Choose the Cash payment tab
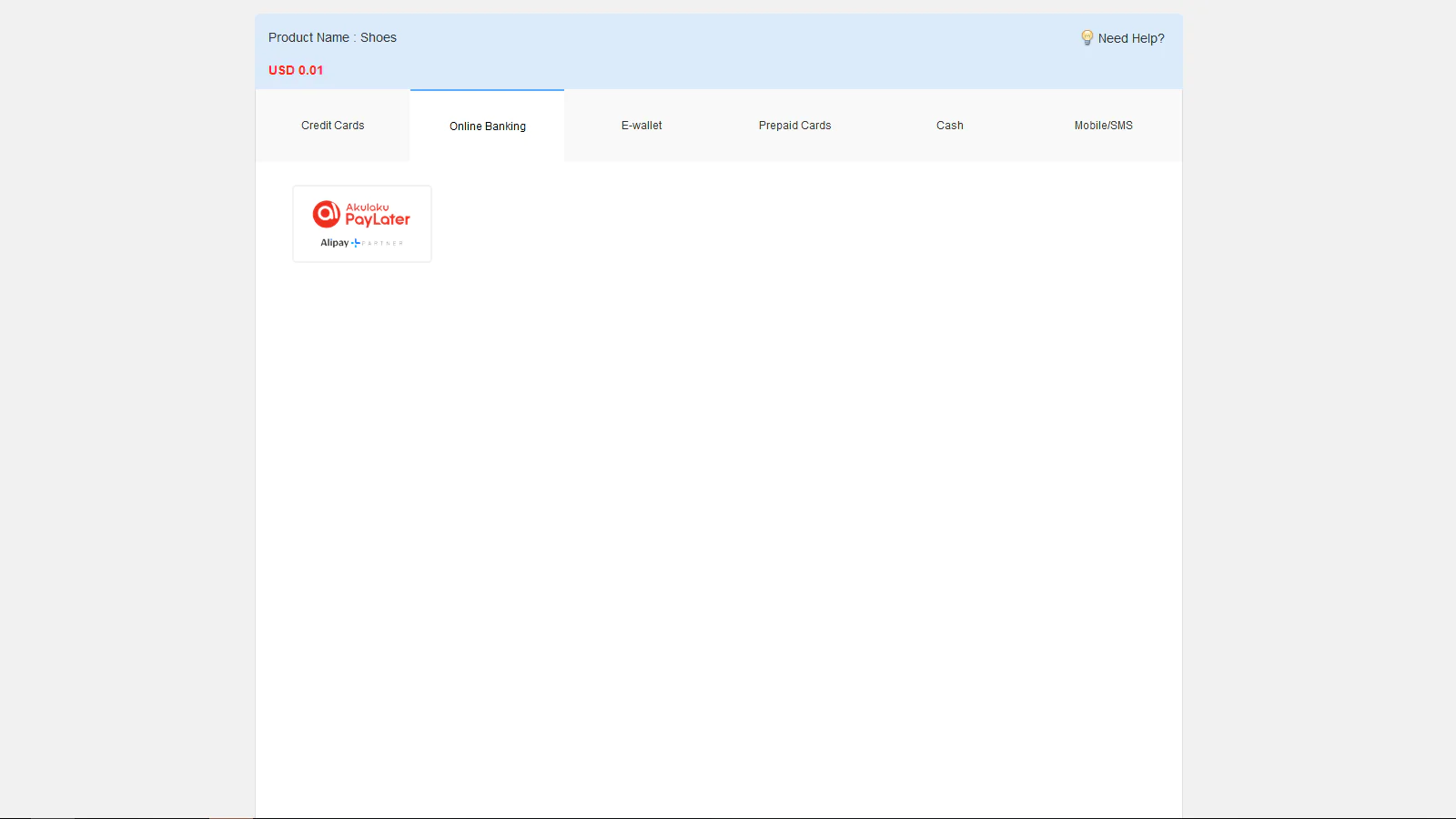This screenshot has height=819, width=1456. (x=949, y=126)
